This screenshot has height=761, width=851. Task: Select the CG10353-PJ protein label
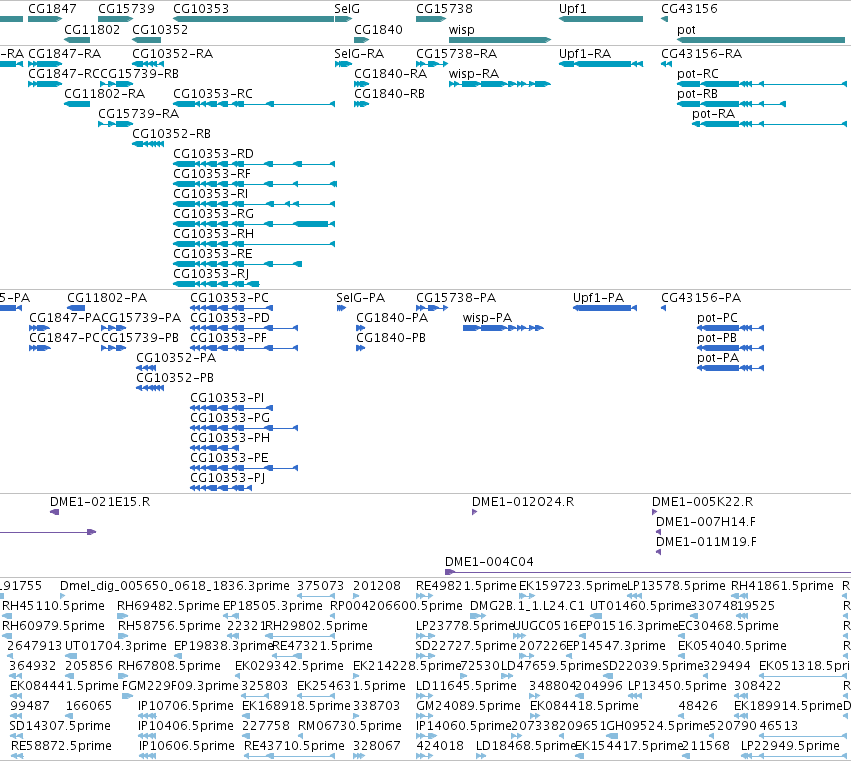pyautogui.click(x=227, y=478)
